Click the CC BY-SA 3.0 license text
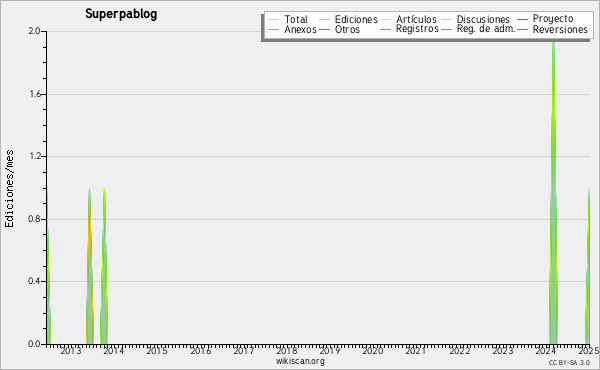This screenshot has height=370, width=600. 569,362
